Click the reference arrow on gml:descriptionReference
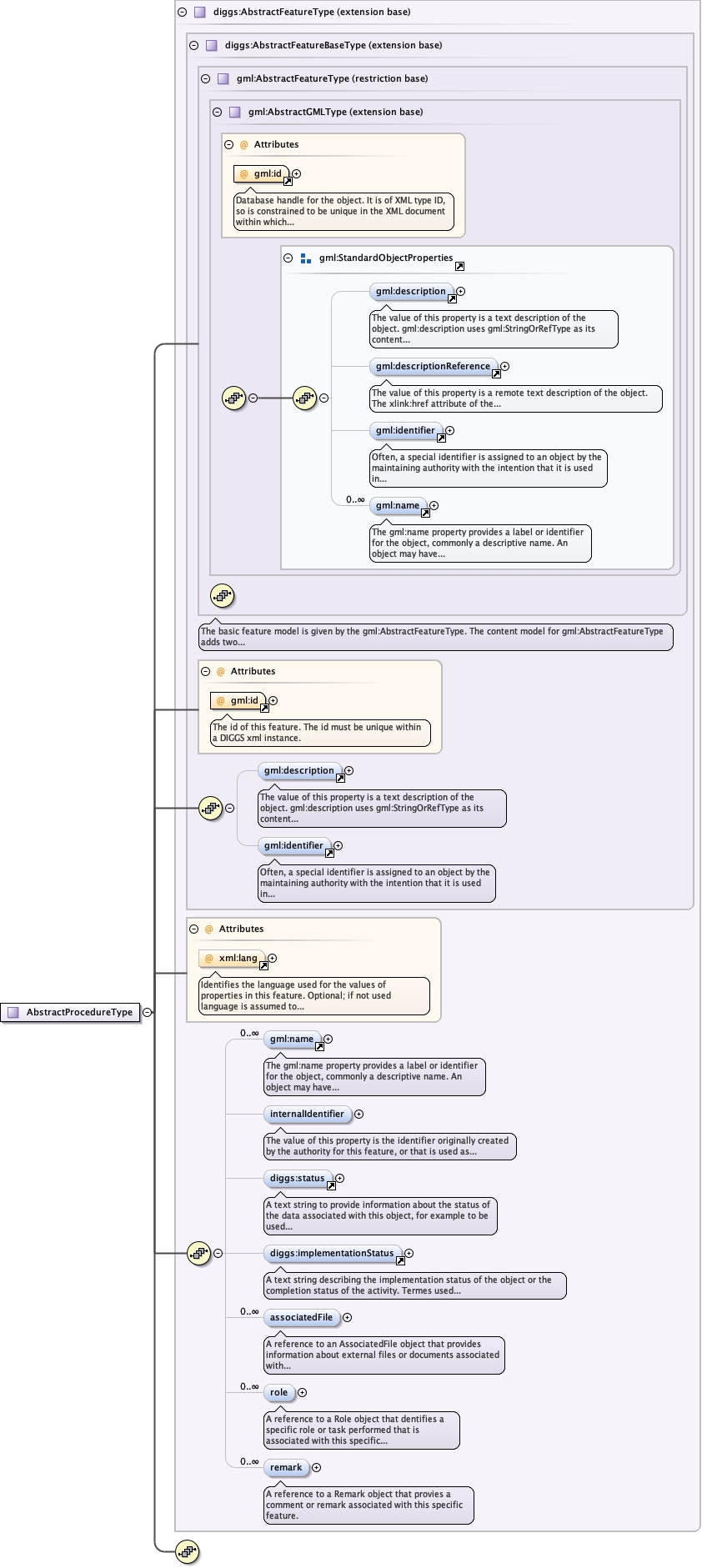702x1568 pixels. pyautogui.click(x=496, y=373)
